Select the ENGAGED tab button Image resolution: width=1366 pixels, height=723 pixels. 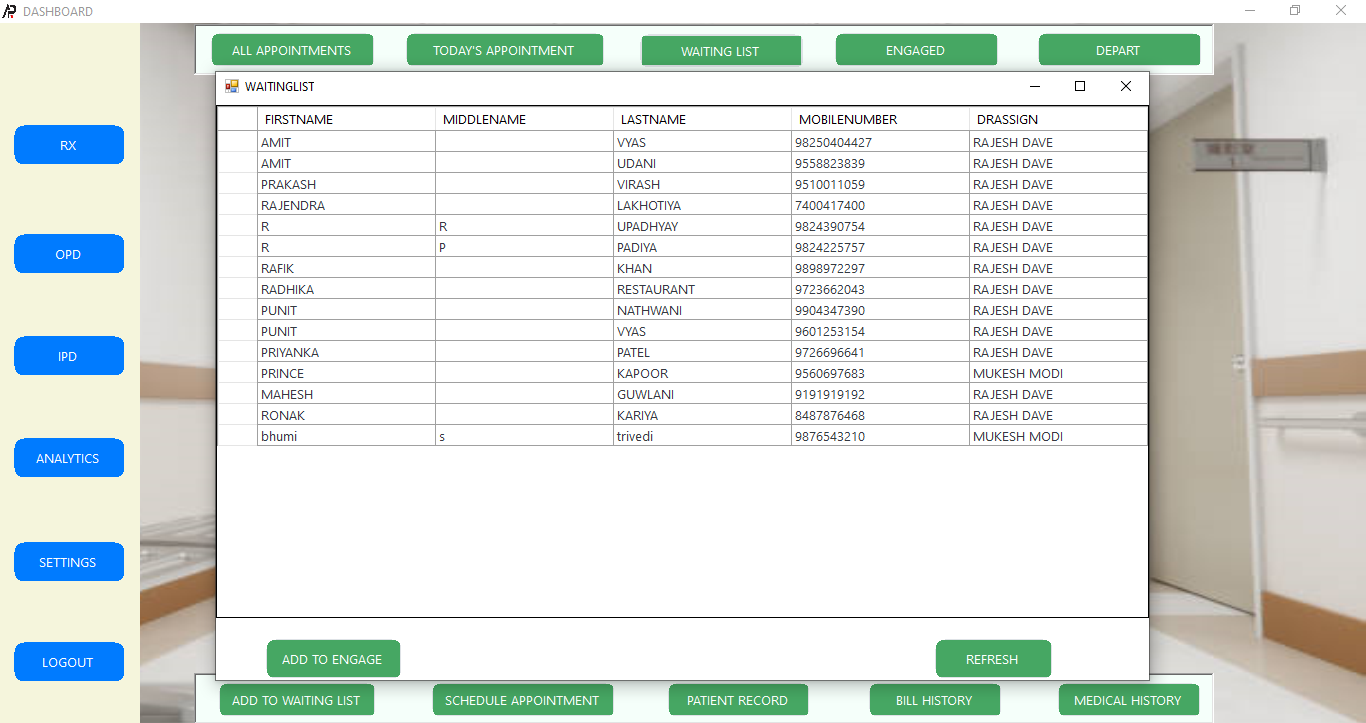click(916, 50)
